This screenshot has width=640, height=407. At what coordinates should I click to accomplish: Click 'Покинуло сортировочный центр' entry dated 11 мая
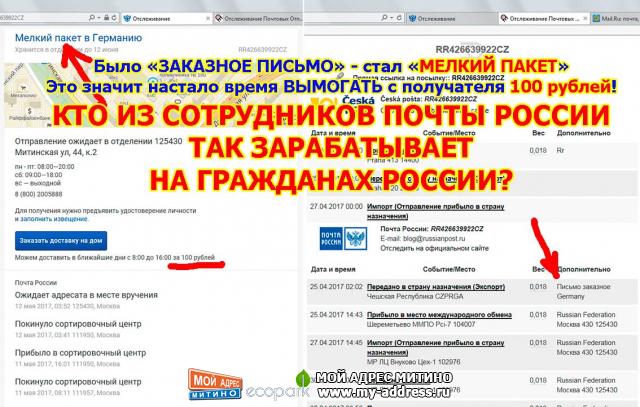coord(78,382)
